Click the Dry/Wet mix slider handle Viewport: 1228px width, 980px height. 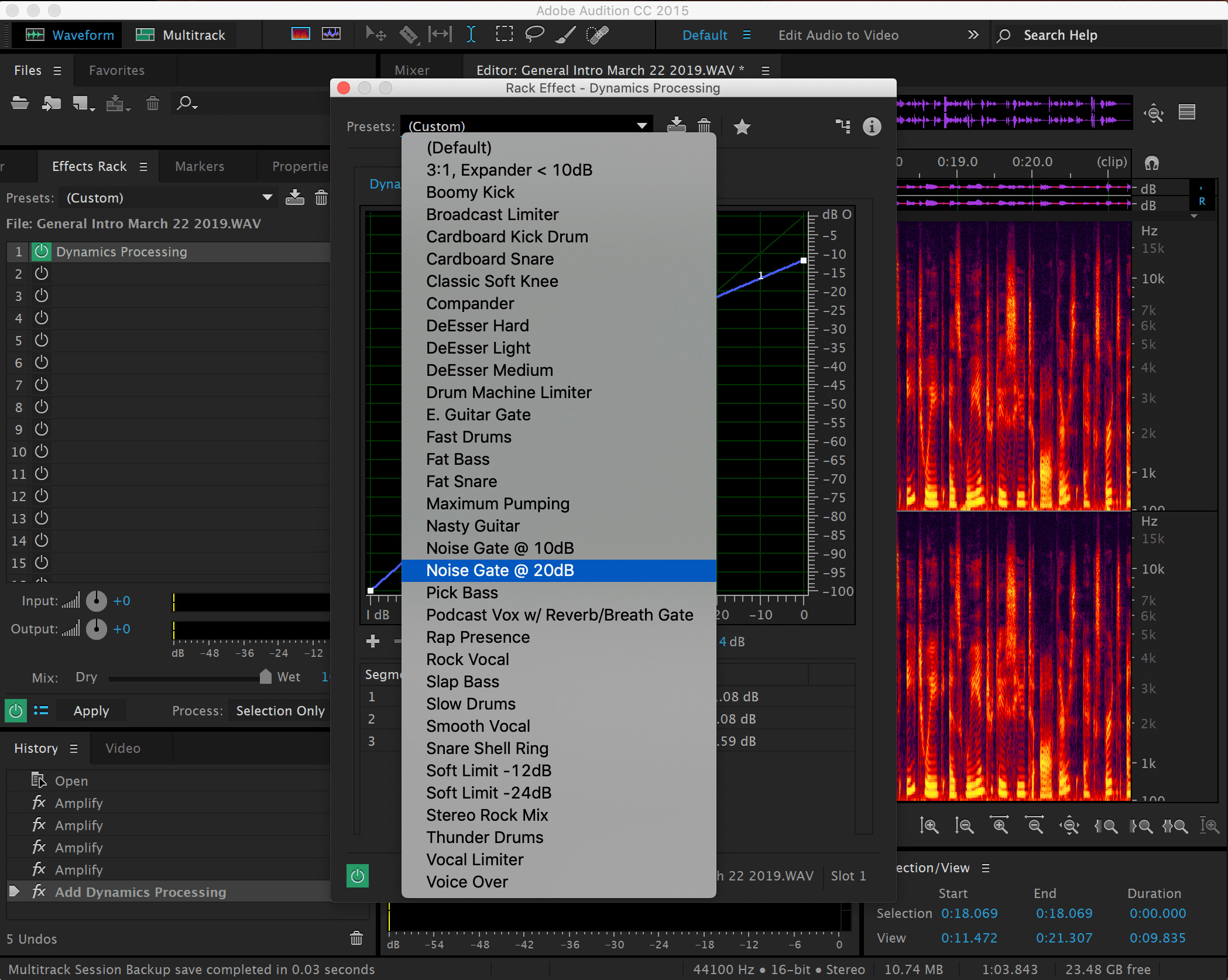265,677
